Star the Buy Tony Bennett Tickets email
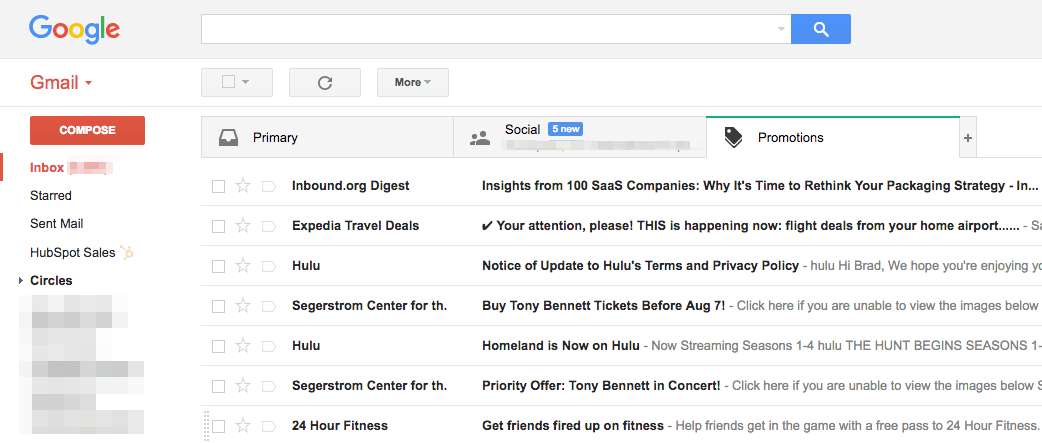Screen dimensions: 1042x443 243,306
